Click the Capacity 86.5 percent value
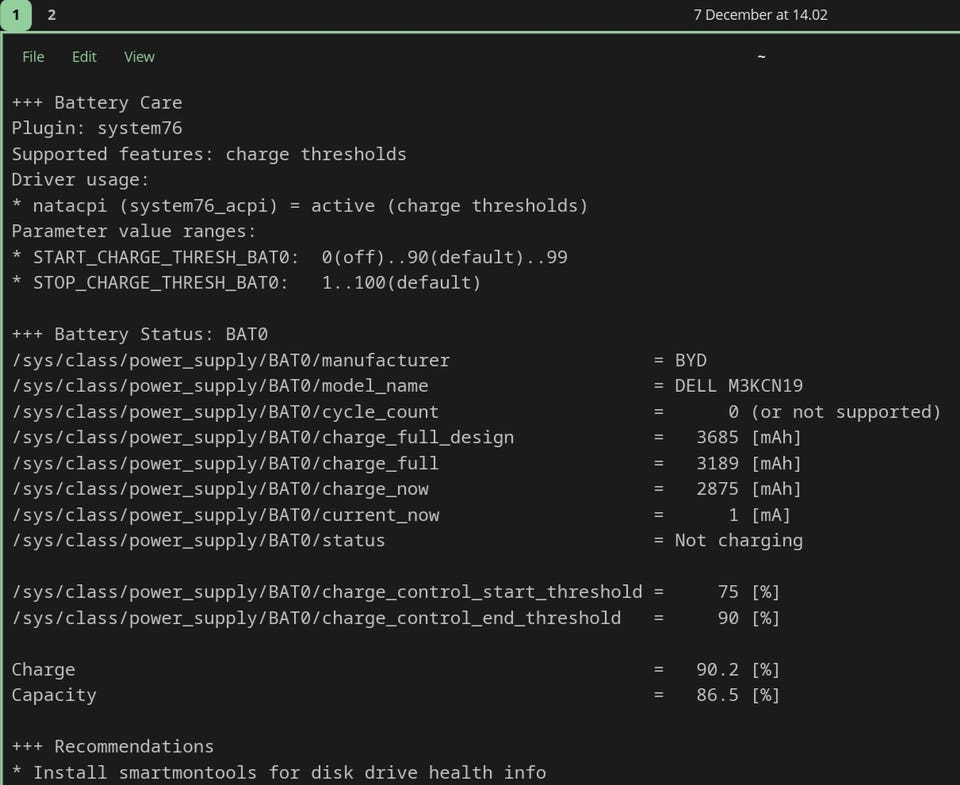Screen dimensions: 960x785 point(738,695)
